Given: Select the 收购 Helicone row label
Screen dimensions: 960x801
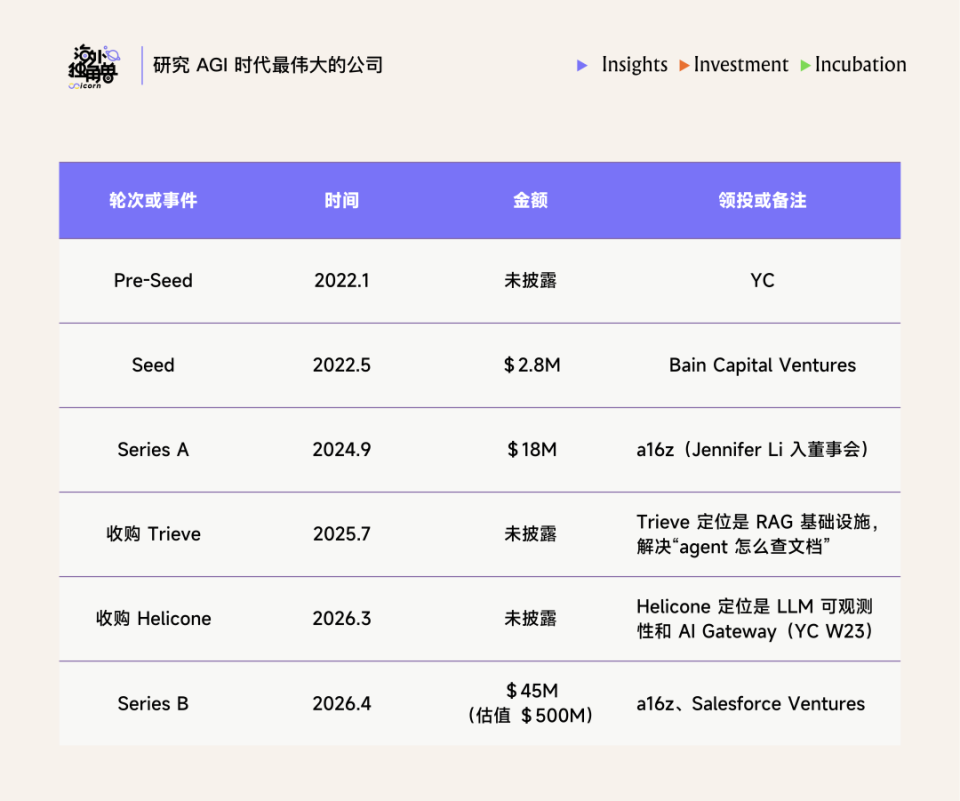Looking at the screenshot, I should [x=153, y=619].
